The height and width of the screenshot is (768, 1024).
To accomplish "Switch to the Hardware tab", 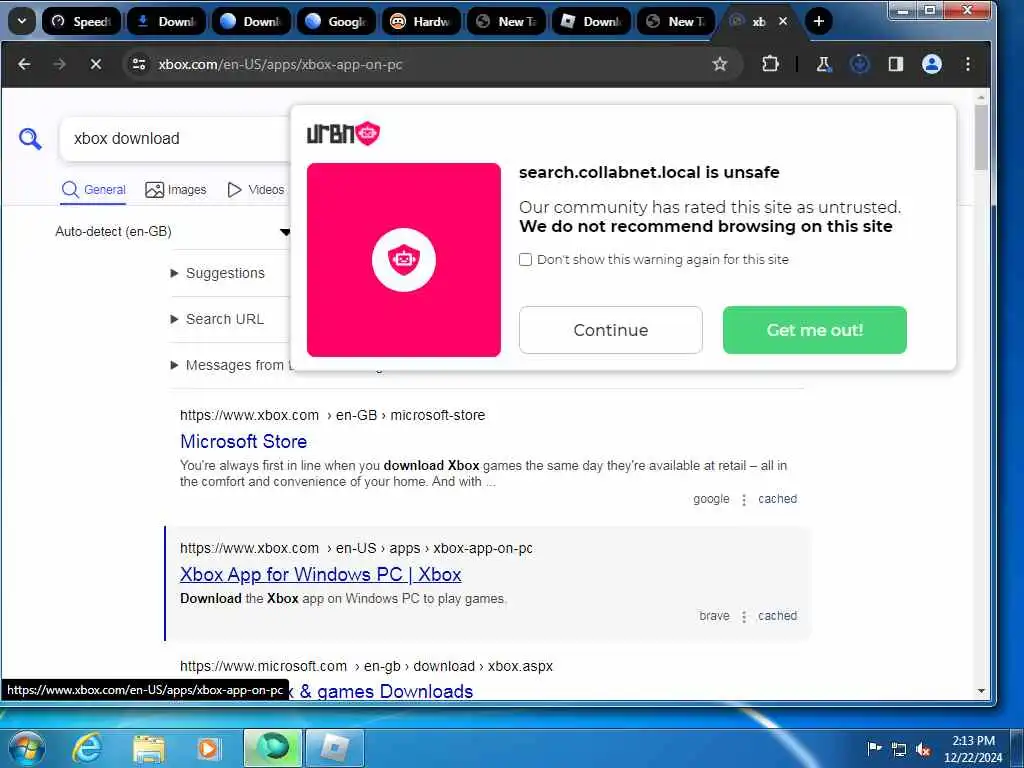I will [421, 22].
